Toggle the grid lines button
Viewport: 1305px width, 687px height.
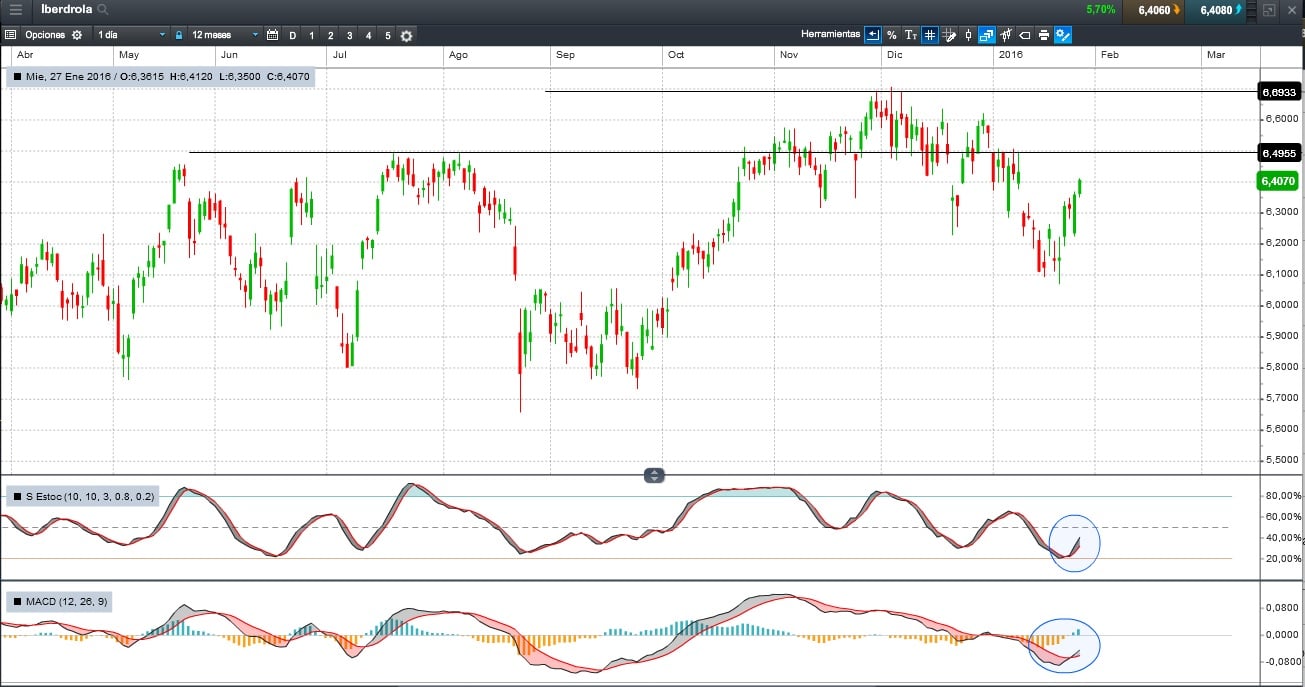[929, 35]
